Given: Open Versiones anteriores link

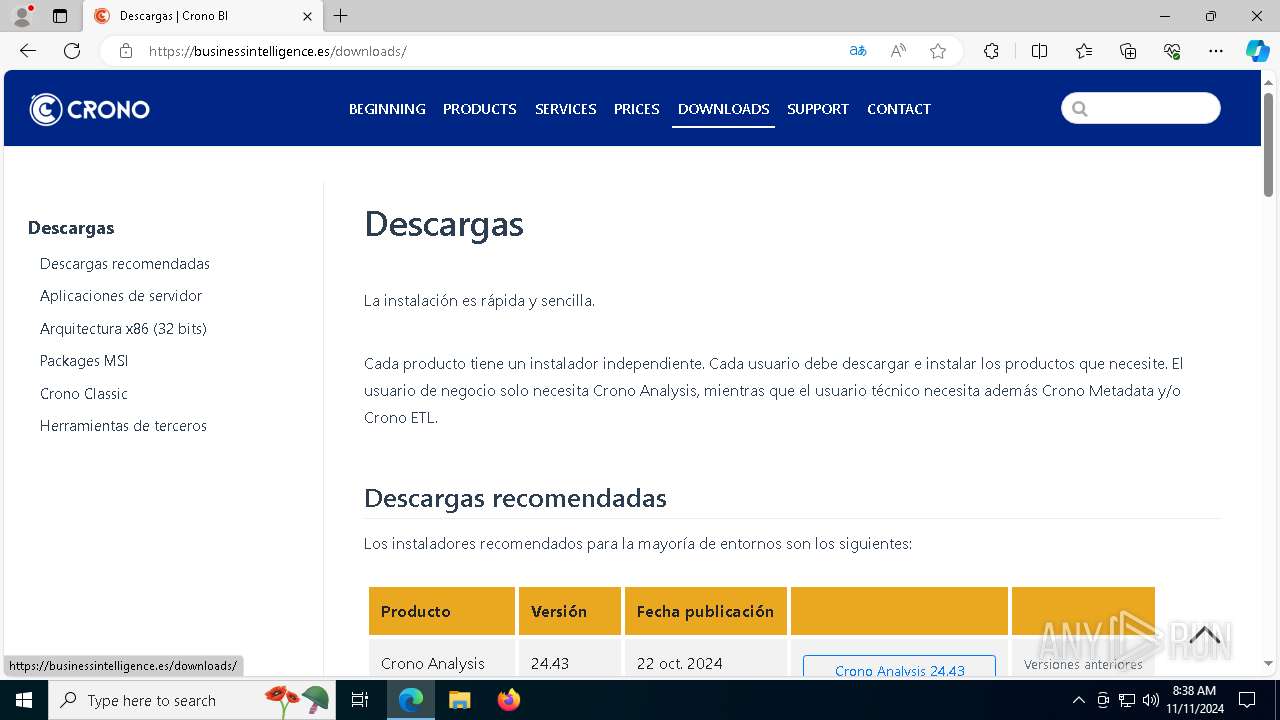Looking at the screenshot, I should pos(1083,664).
